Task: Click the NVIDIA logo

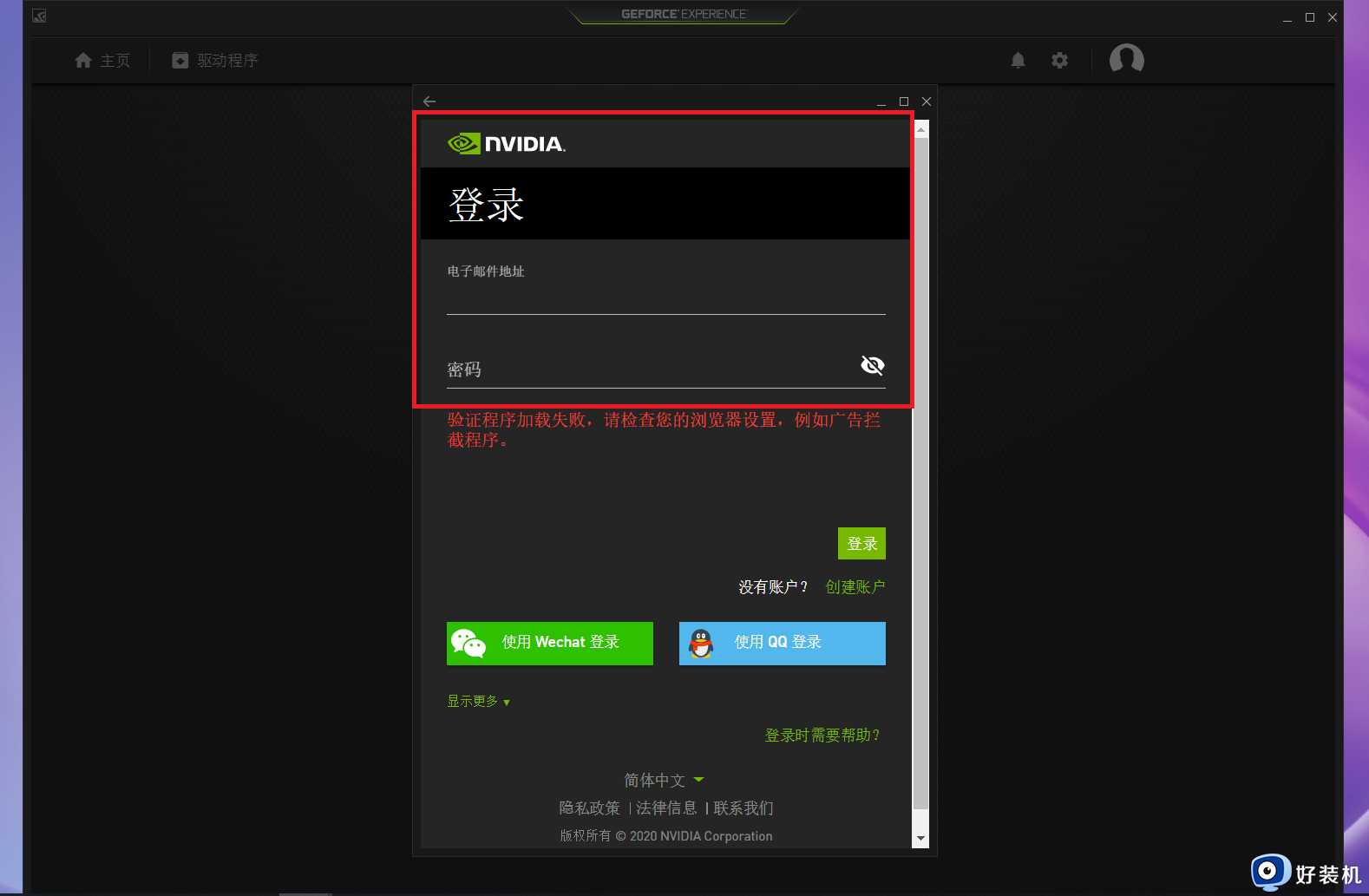Action: [x=507, y=143]
